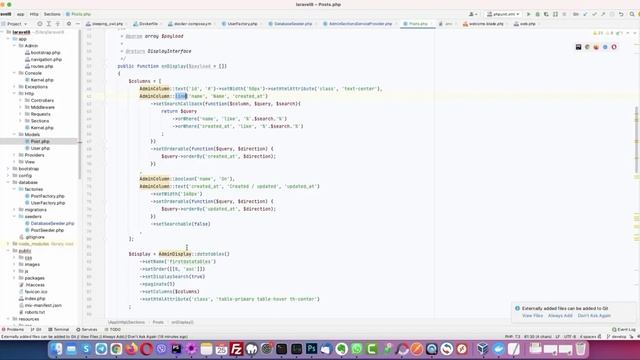Run the phpunit.xml configuration
This screenshot has height=360, width=640.
[528, 14]
